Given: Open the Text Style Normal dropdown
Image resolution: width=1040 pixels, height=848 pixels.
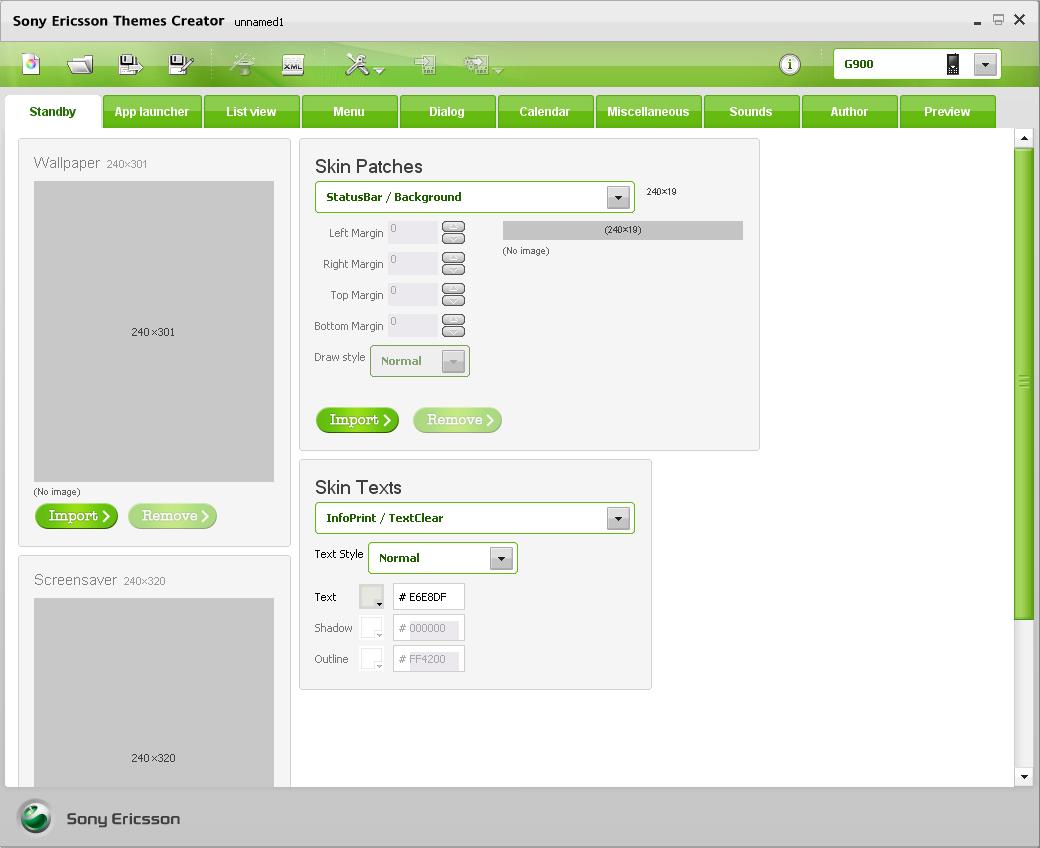Looking at the screenshot, I should (501, 558).
